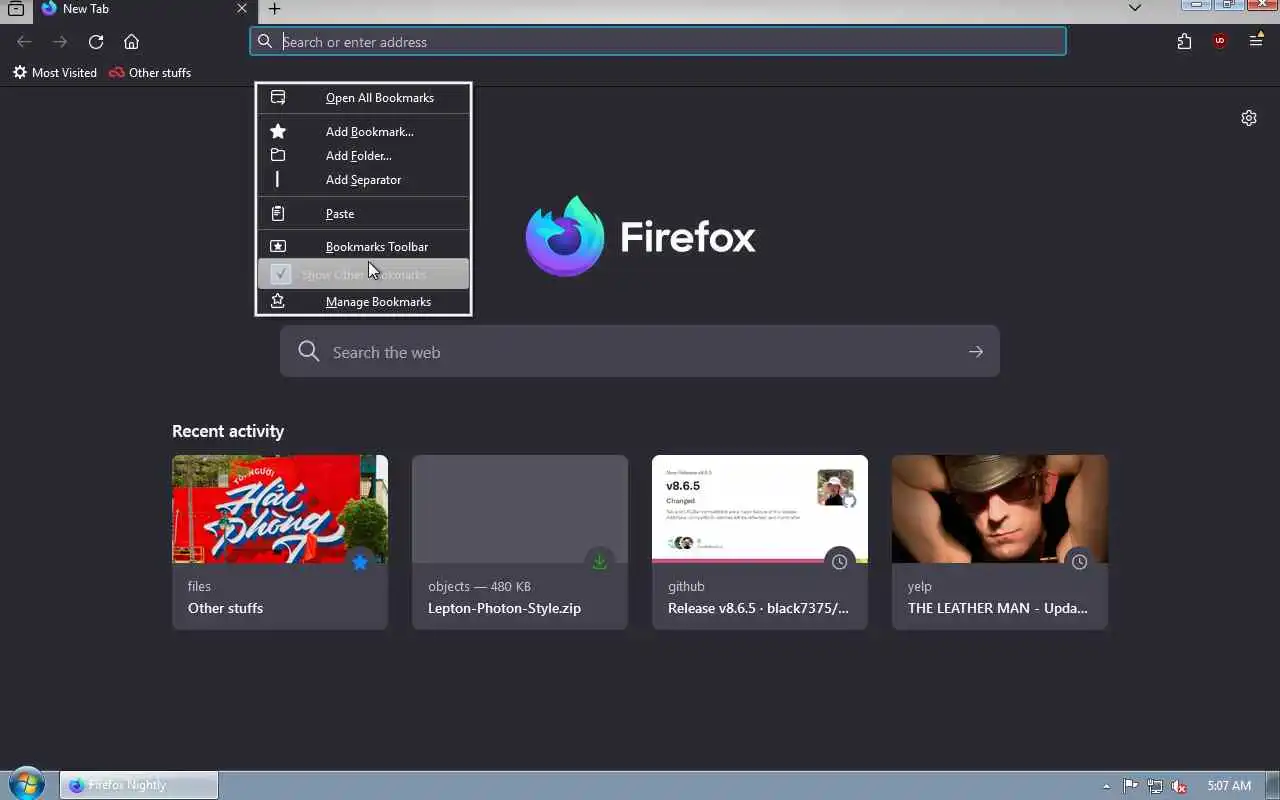Click the clock history badge on github card
The image size is (1280, 800).
[840, 562]
